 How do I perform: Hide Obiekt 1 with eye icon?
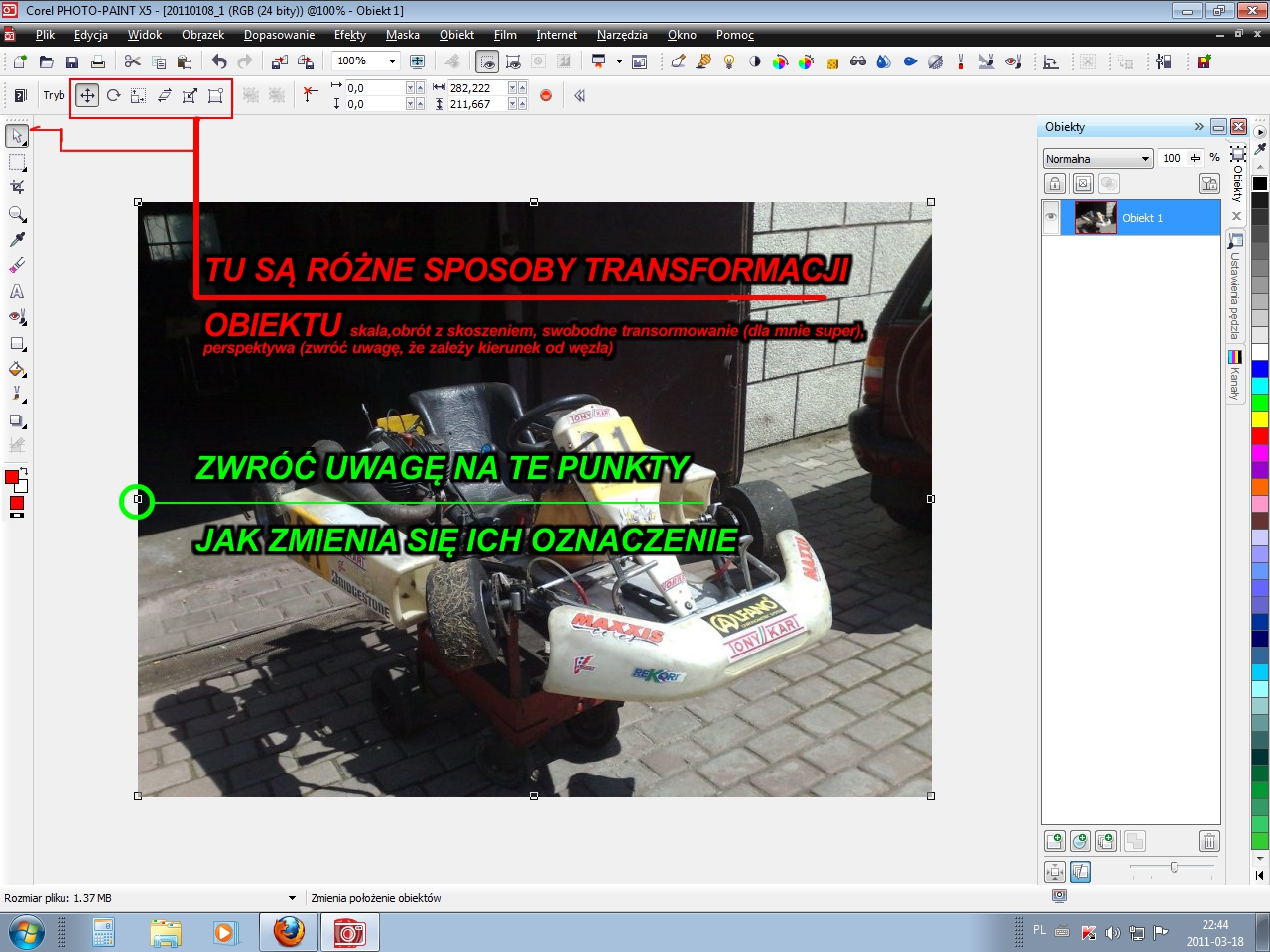coord(1051,218)
